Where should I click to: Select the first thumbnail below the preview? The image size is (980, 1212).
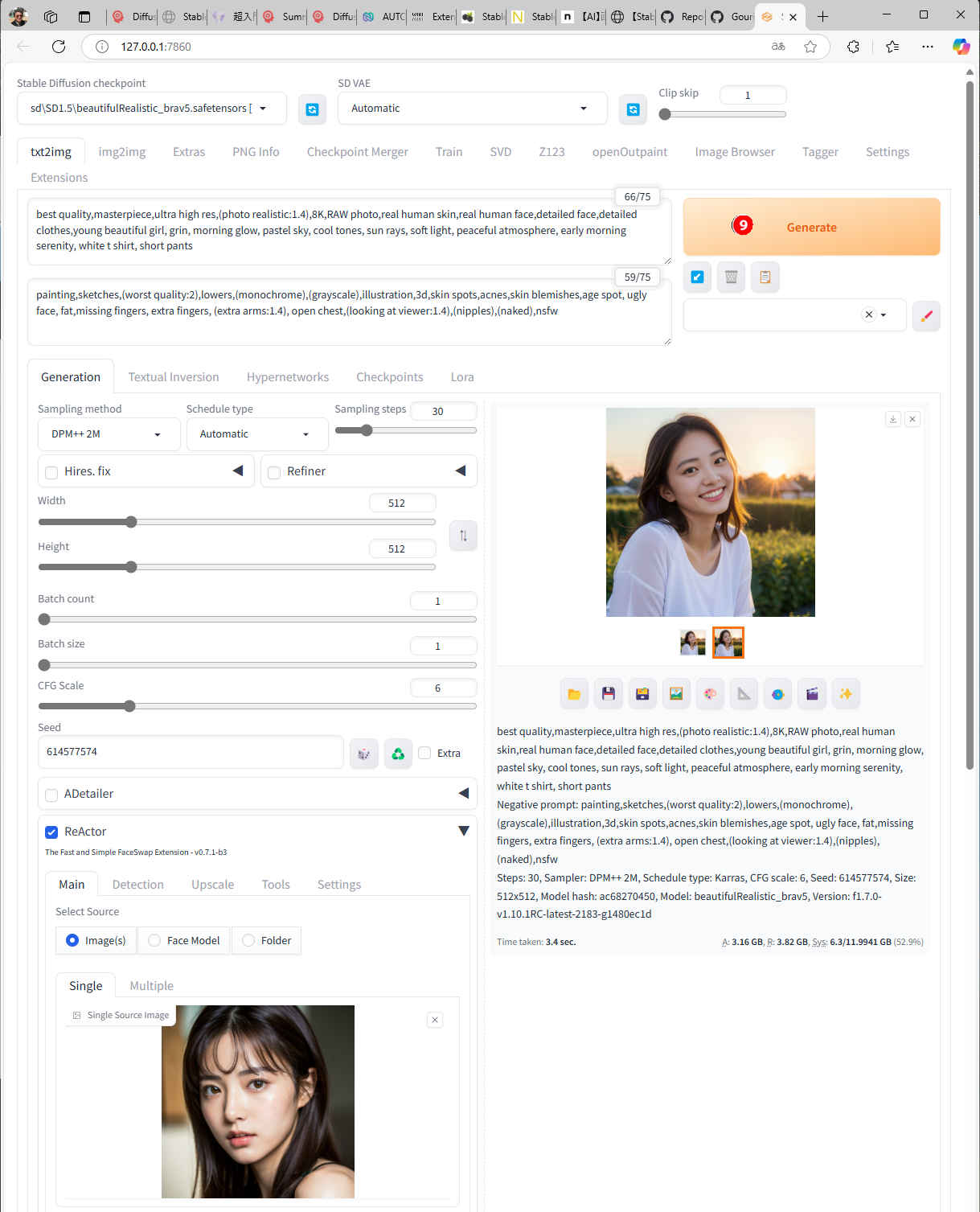692,643
